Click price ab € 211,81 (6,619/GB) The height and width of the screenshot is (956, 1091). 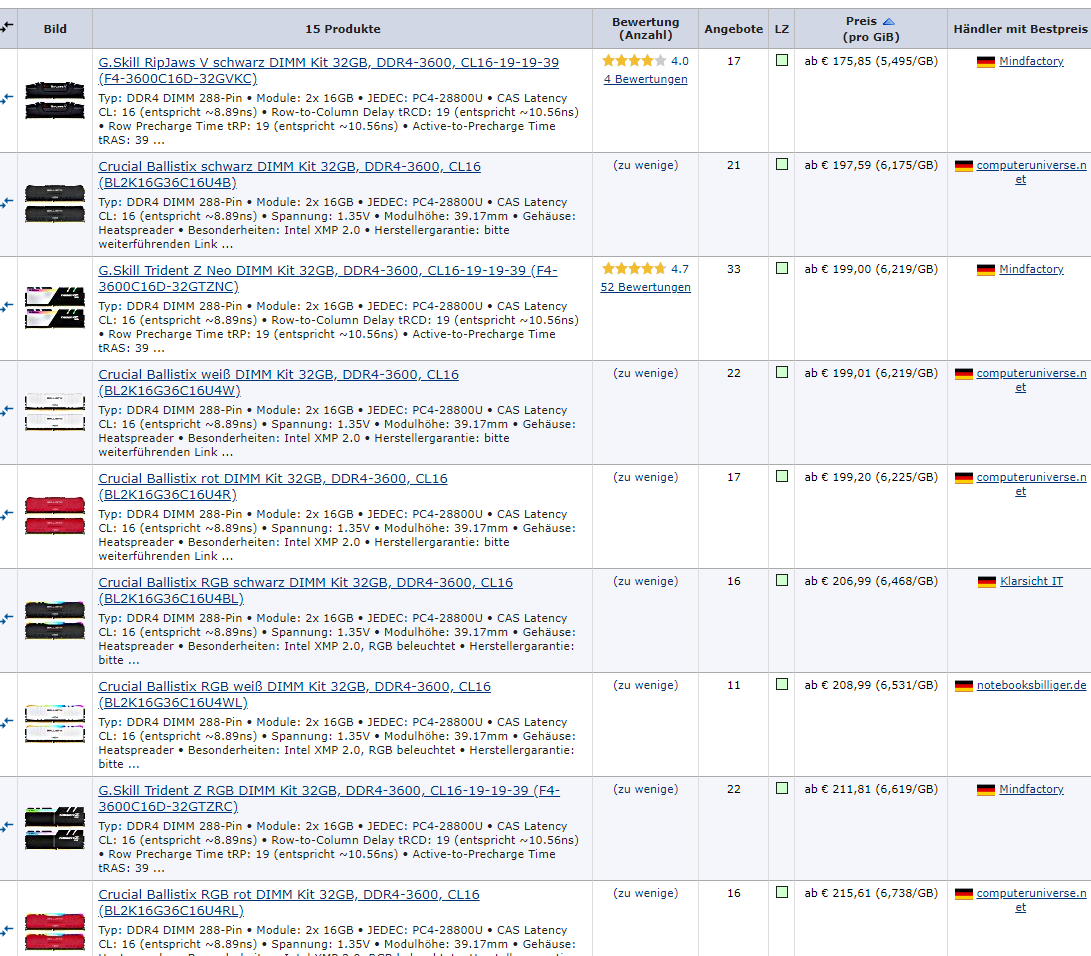[x=871, y=790]
